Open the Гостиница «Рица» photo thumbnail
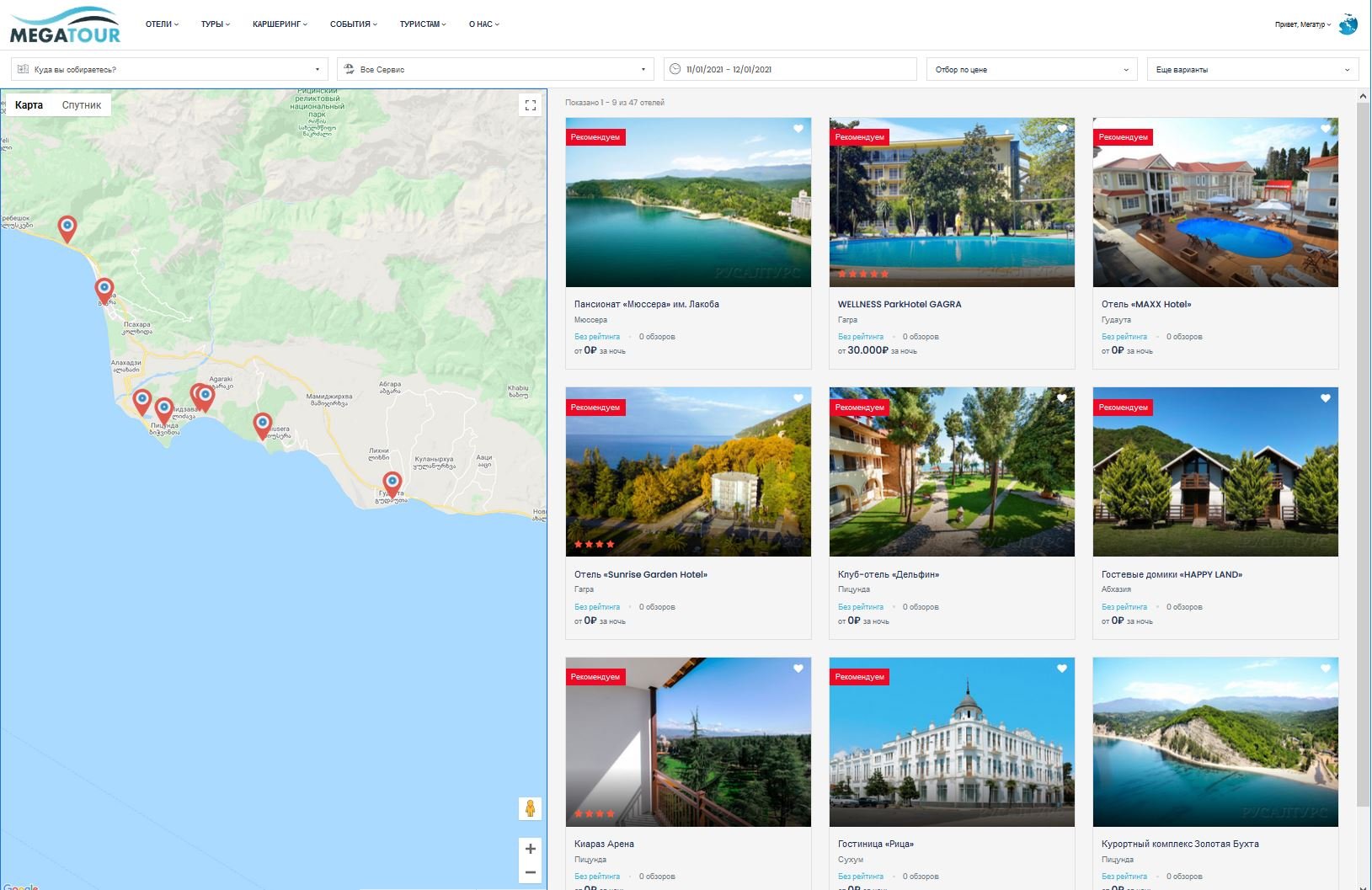Viewport: 1372px width, 890px height. [952, 742]
